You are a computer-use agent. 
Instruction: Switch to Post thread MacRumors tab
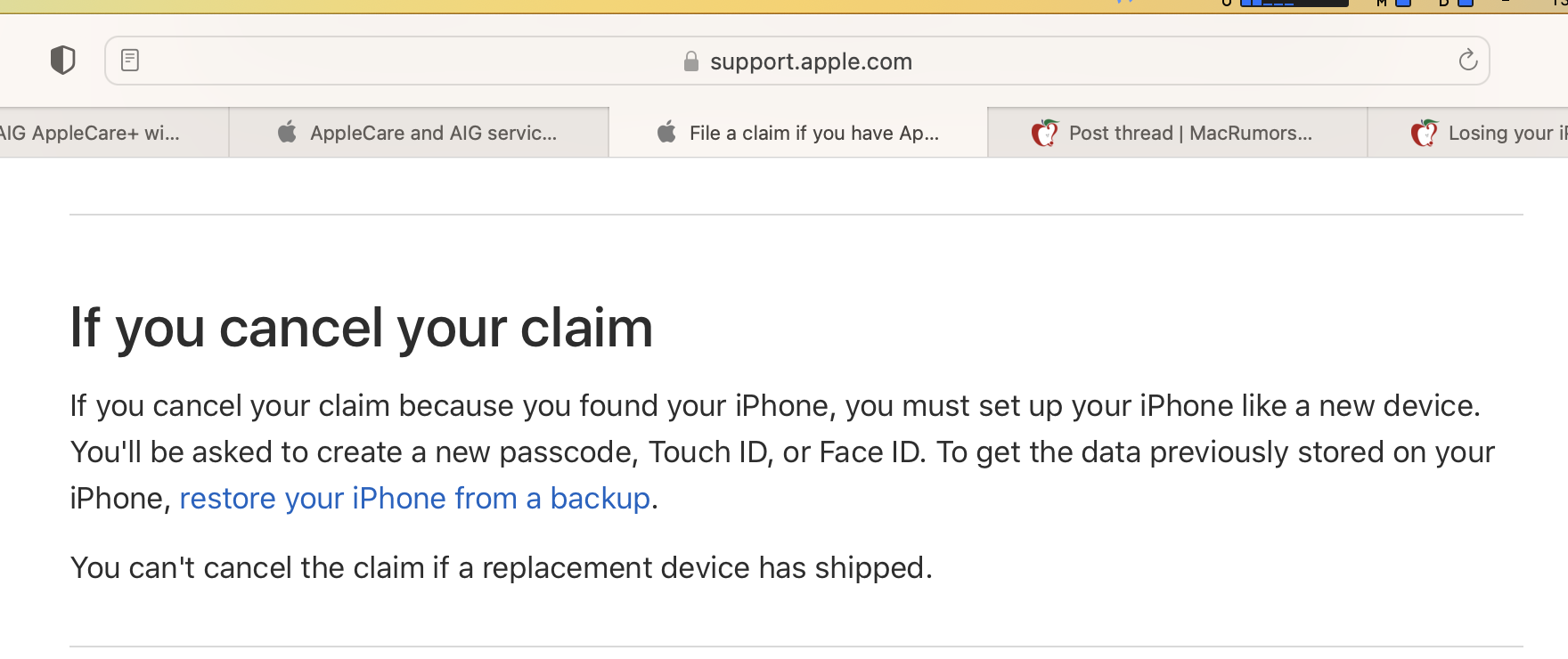click(x=1190, y=133)
